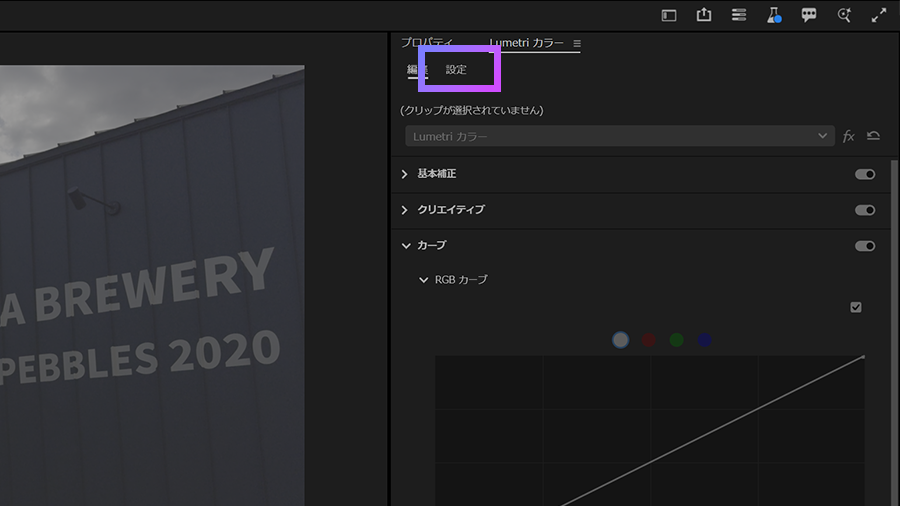
Task: Click the brewery video preview image
Action: click(x=152, y=285)
